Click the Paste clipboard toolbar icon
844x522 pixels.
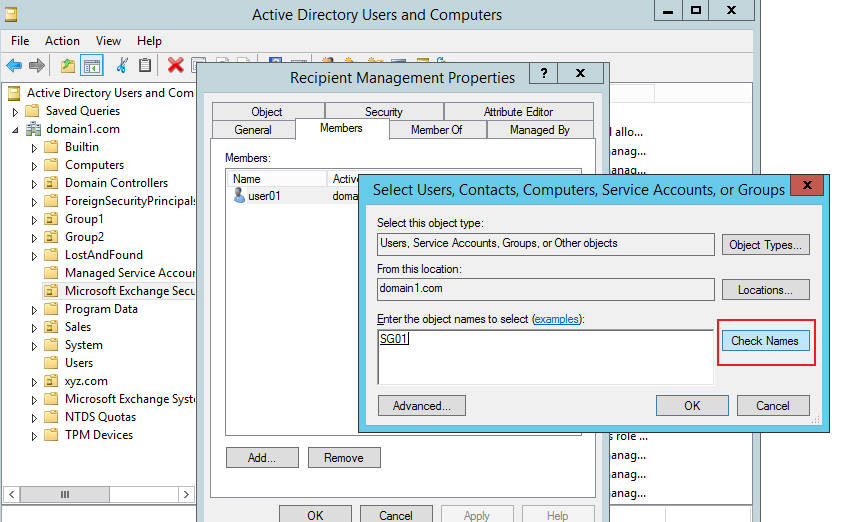point(145,65)
